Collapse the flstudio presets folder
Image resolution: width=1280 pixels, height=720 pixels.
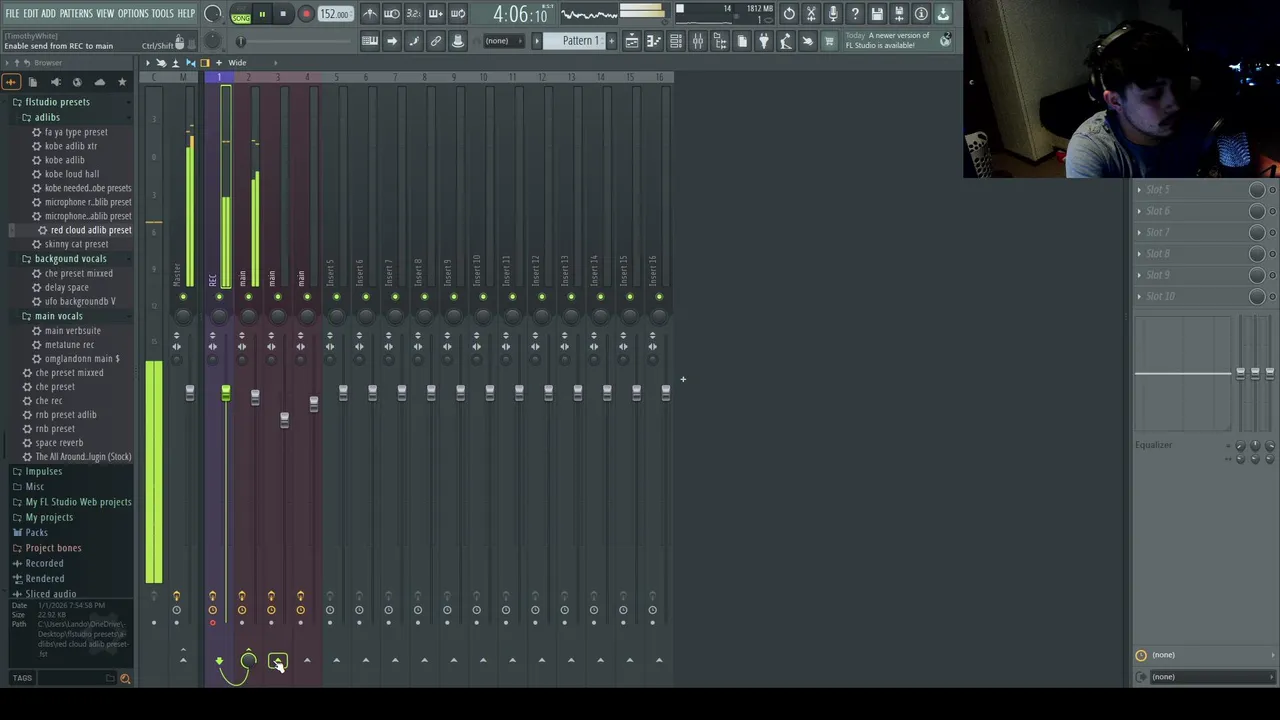coord(57,102)
